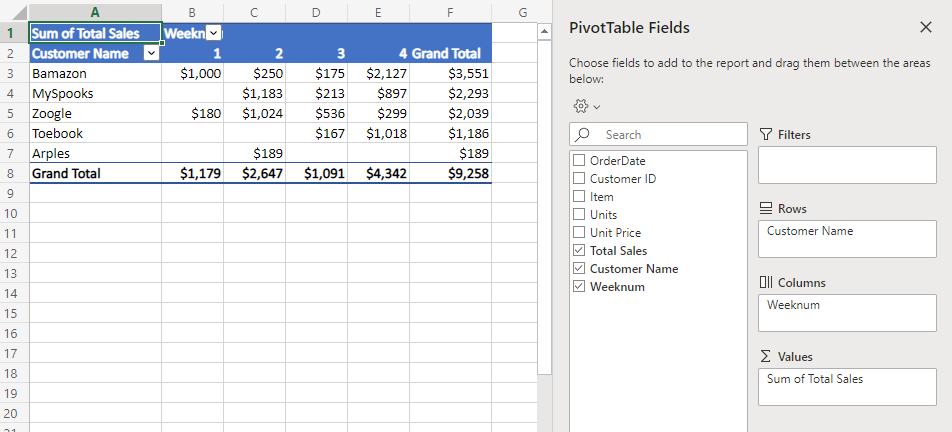Click the Filters funnel icon

click(x=766, y=135)
